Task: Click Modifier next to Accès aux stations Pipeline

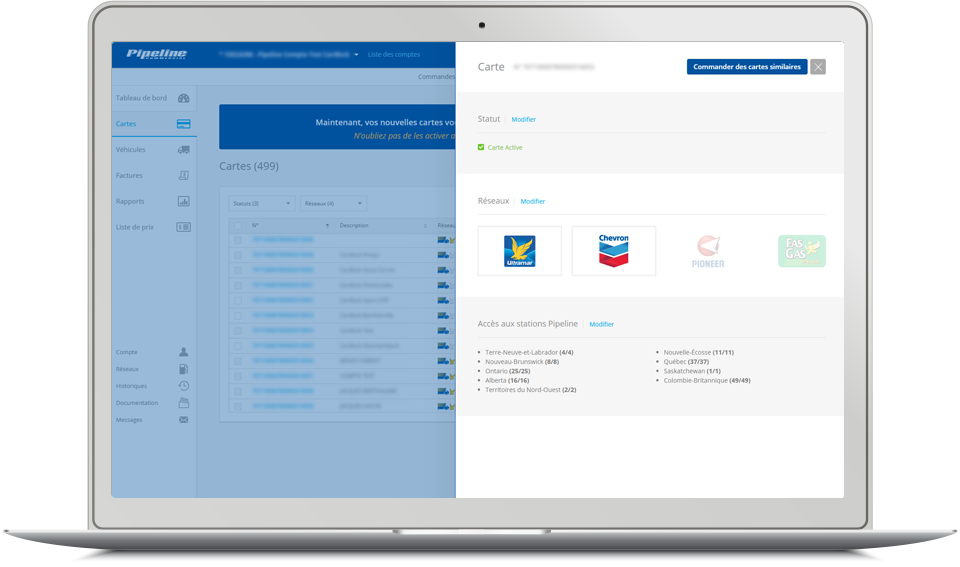Action: [601, 325]
